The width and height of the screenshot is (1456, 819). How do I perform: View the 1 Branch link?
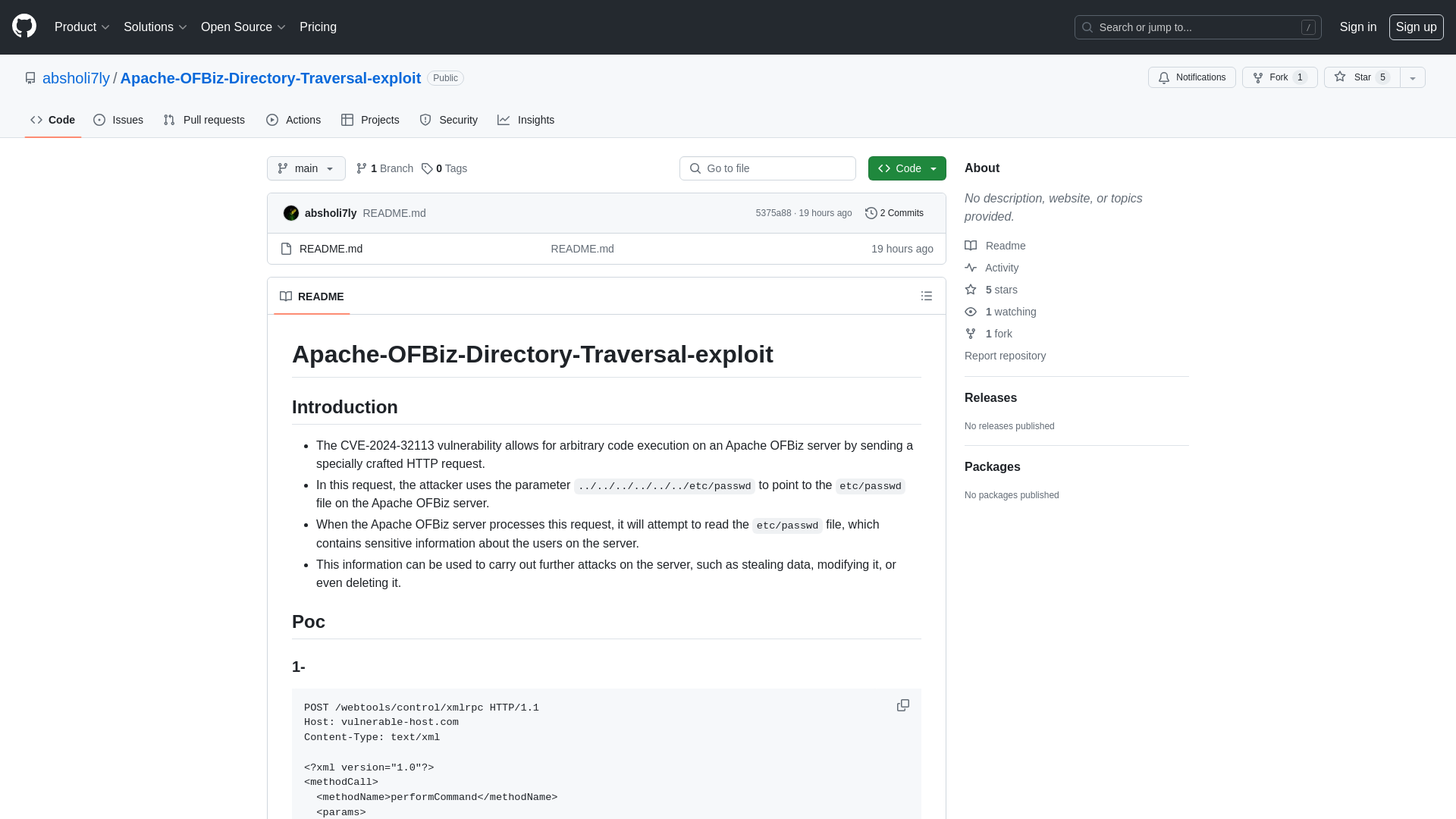(384, 168)
